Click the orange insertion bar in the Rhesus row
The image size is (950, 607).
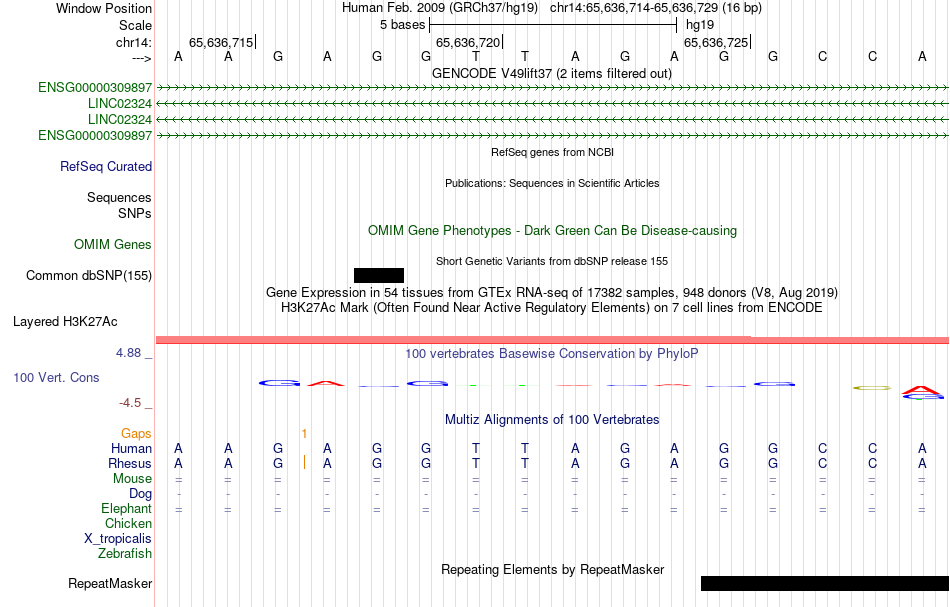(x=304, y=463)
